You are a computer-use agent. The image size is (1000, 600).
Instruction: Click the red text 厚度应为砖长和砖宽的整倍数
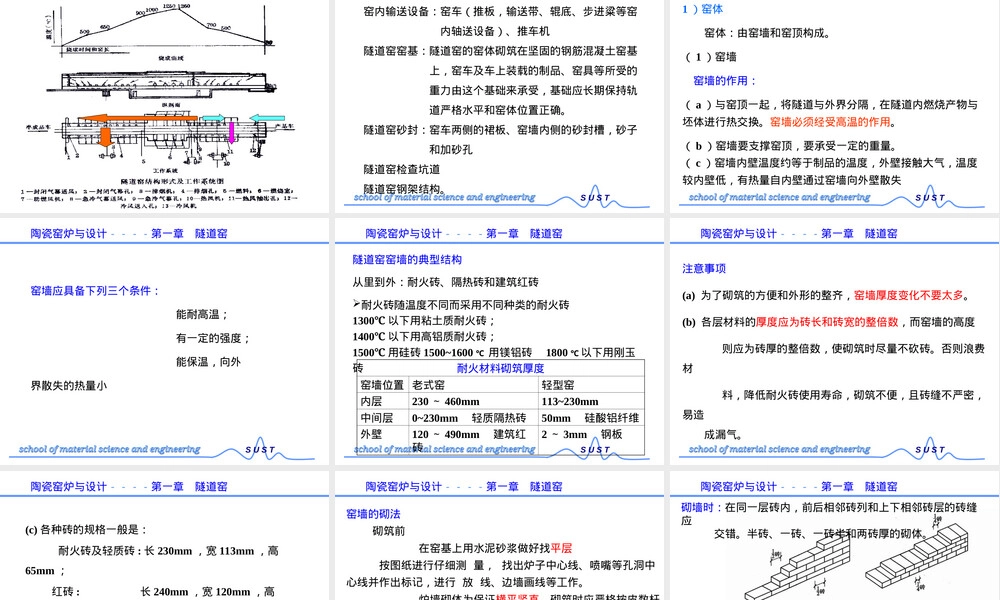pos(827,322)
